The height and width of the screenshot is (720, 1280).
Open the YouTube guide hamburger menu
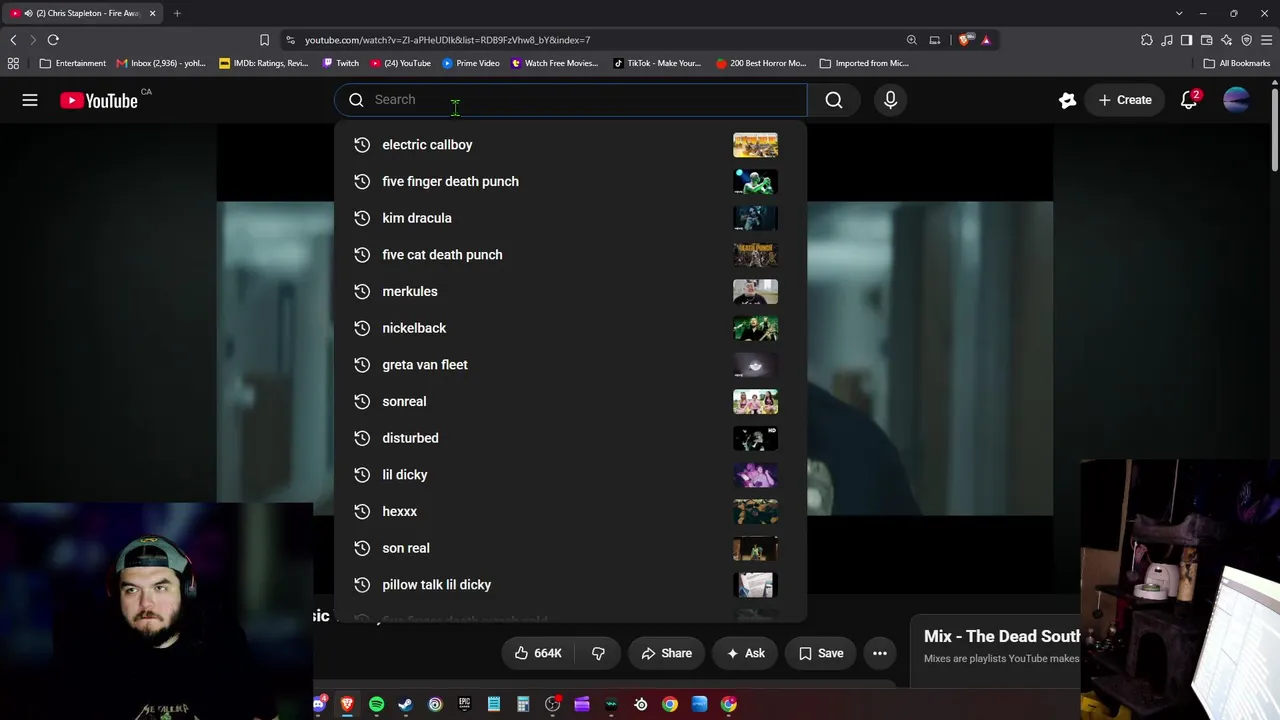30,100
